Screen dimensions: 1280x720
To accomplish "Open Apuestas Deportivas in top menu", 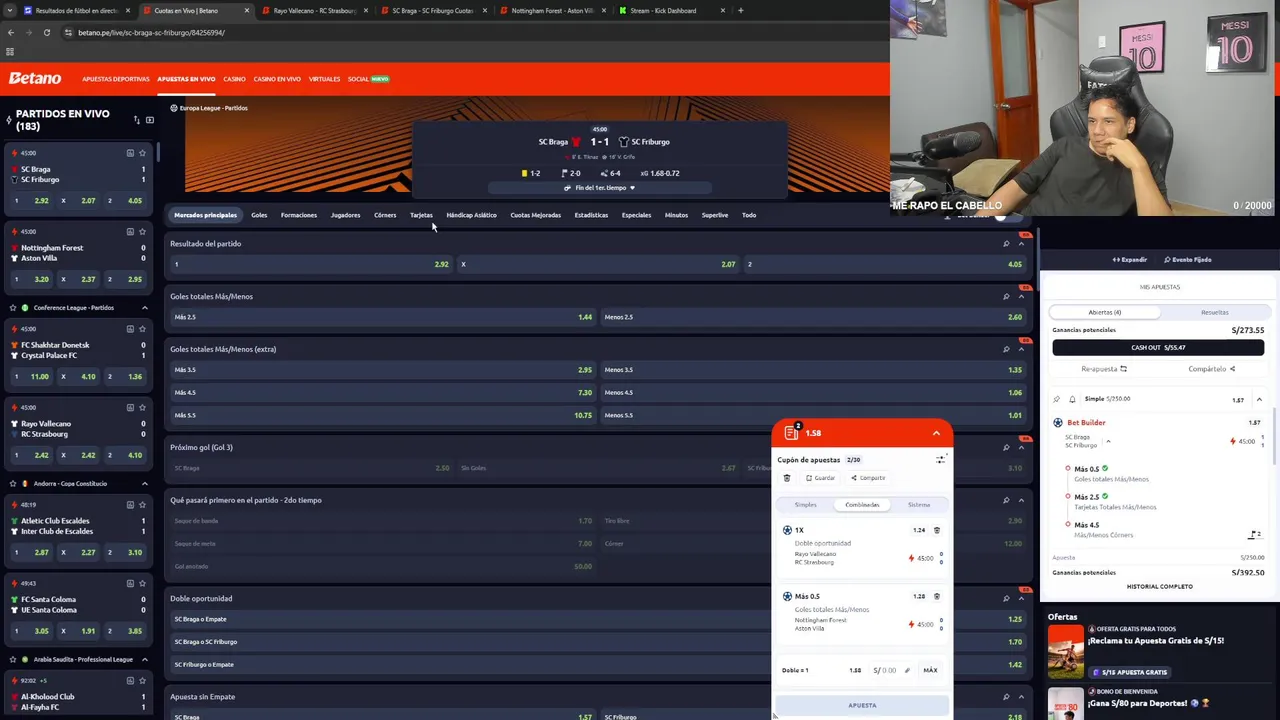I will [116, 79].
